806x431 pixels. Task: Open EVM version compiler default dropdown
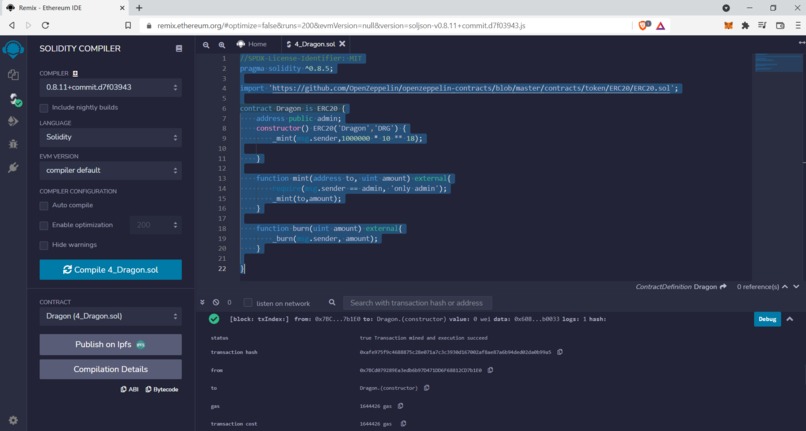[x=111, y=170]
